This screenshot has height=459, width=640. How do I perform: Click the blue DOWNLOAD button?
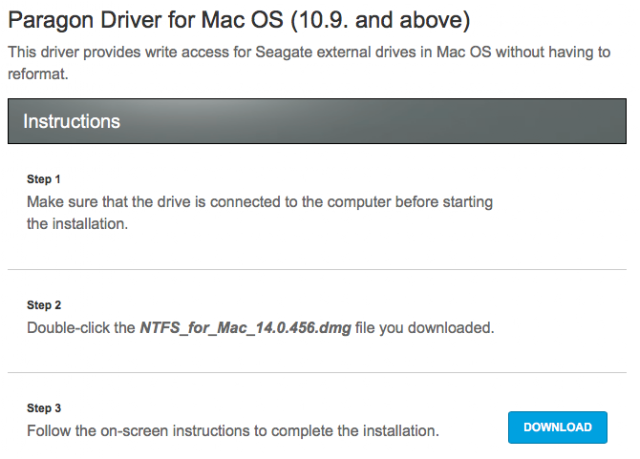point(558,427)
